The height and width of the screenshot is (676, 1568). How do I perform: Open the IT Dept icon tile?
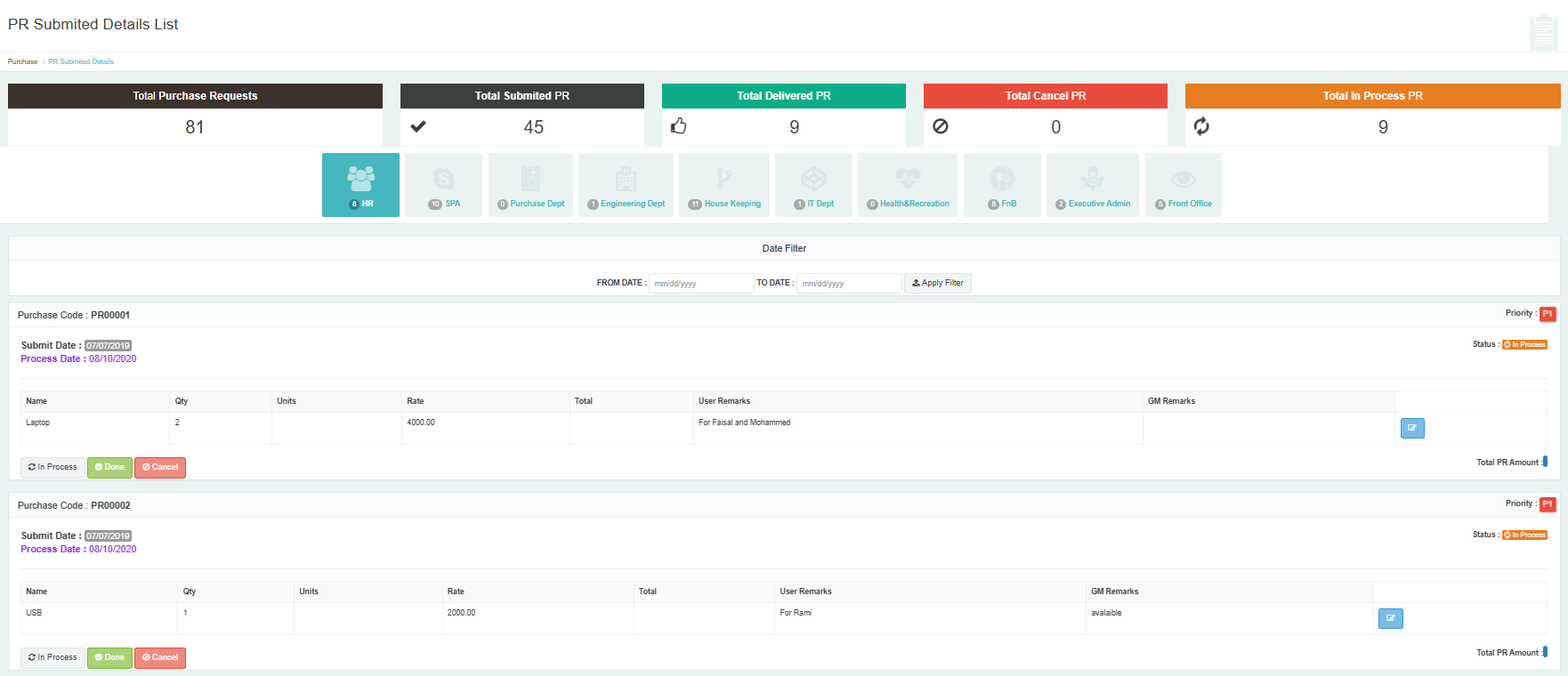pyautogui.click(x=813, y=185)
